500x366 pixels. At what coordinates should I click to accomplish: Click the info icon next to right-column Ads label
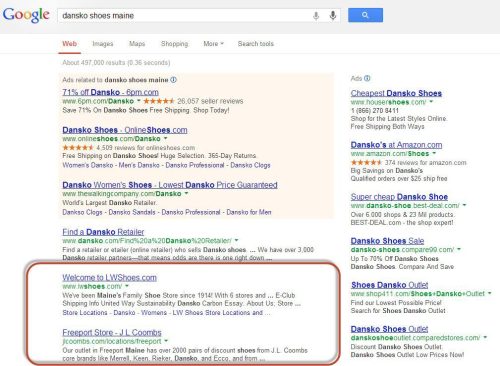point(367,78)
